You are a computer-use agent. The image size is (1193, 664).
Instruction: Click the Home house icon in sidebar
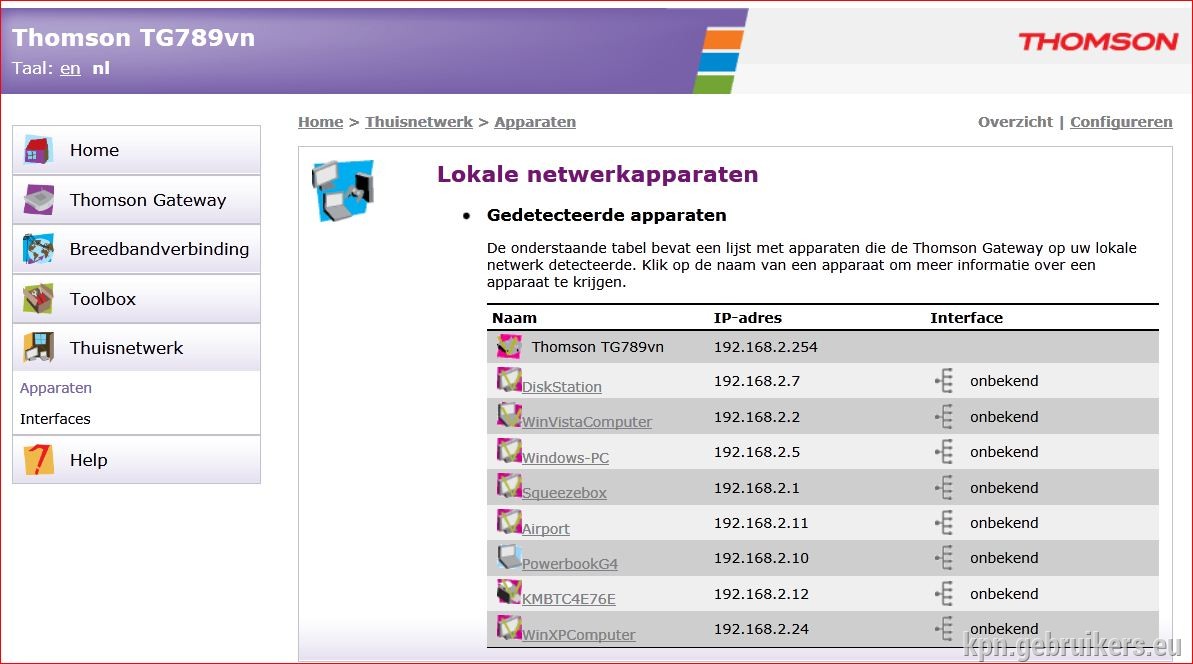[x=38, y=150]
